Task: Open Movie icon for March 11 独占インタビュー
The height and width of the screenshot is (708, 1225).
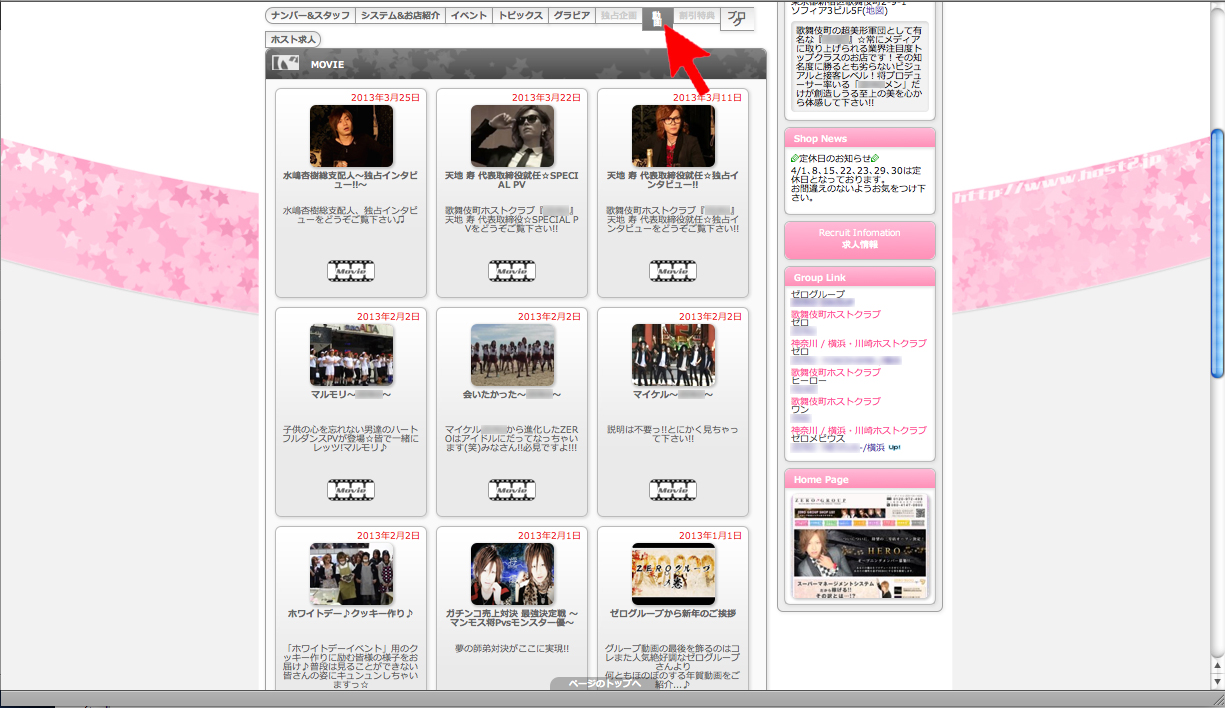Action: [x=672, y=270]
